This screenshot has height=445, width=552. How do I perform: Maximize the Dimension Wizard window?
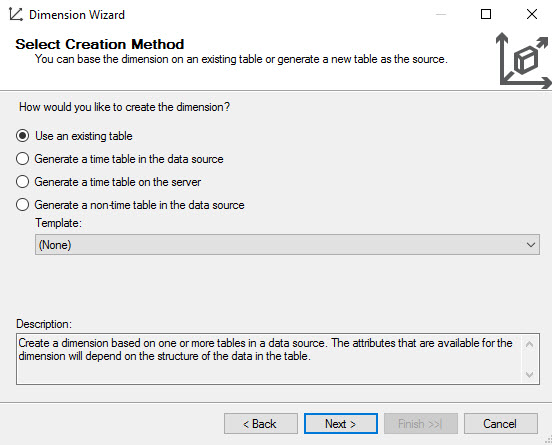[486, 14]
